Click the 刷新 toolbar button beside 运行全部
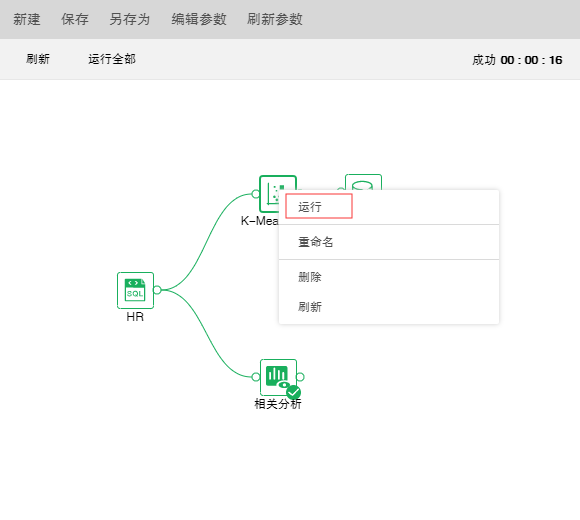 pos(38,59)
